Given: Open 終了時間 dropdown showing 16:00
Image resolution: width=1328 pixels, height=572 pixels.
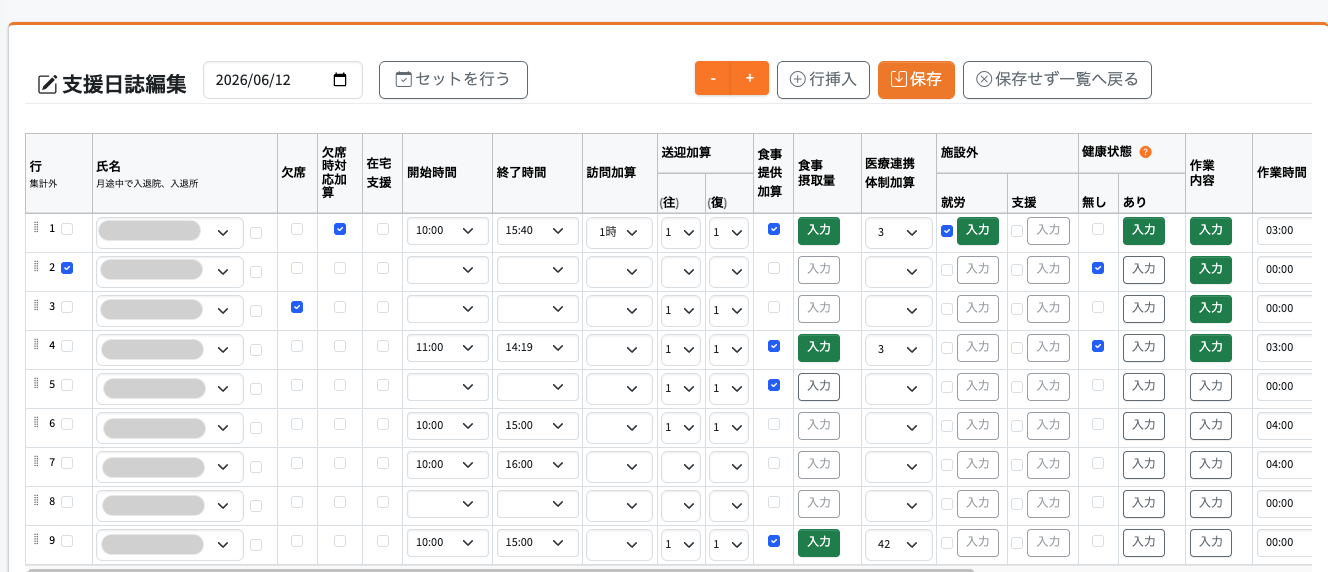Looking at the screenshot, I should 538,465.
